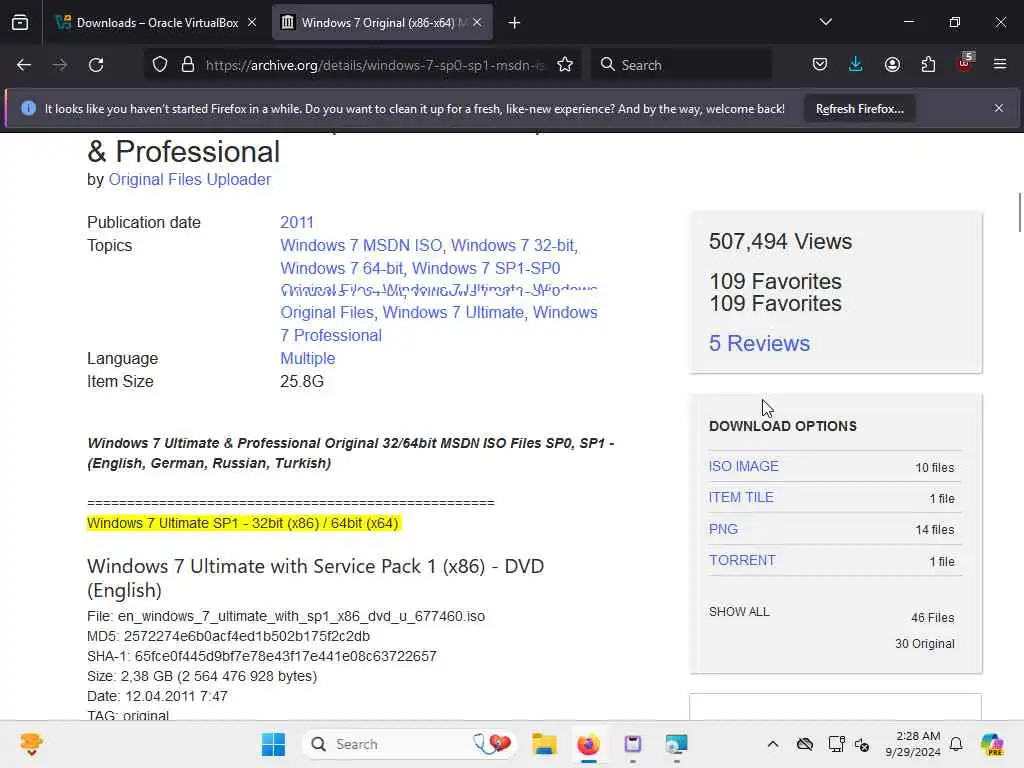Click the SHA-1 checksum line

[261, 656]
